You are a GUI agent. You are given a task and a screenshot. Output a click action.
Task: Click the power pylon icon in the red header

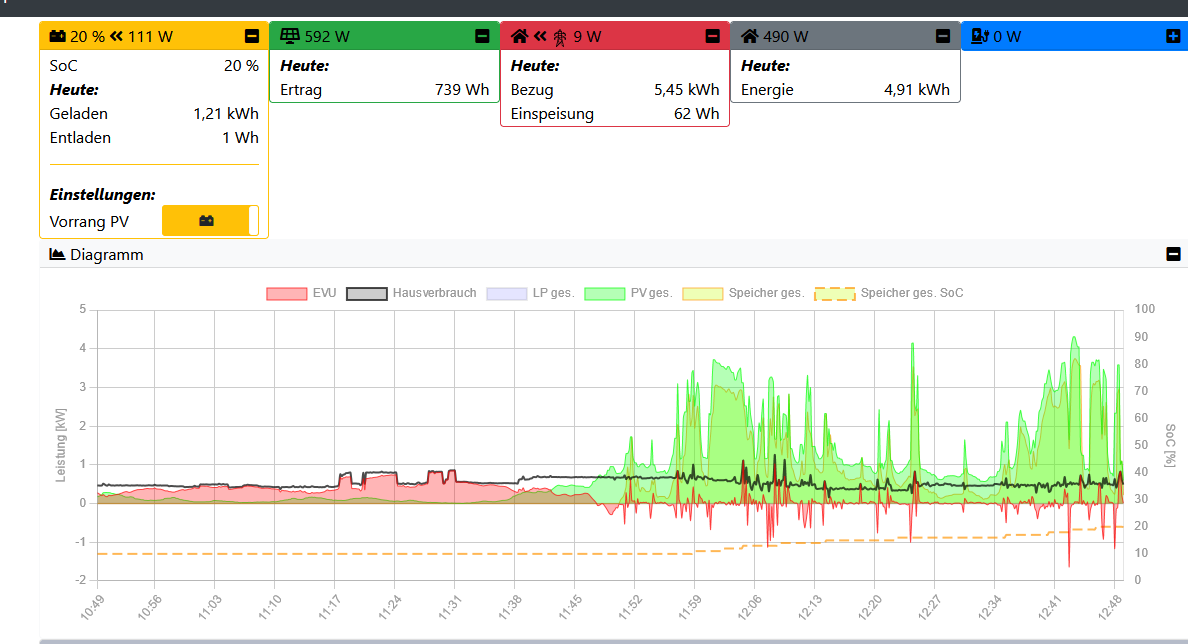[560, 37]
